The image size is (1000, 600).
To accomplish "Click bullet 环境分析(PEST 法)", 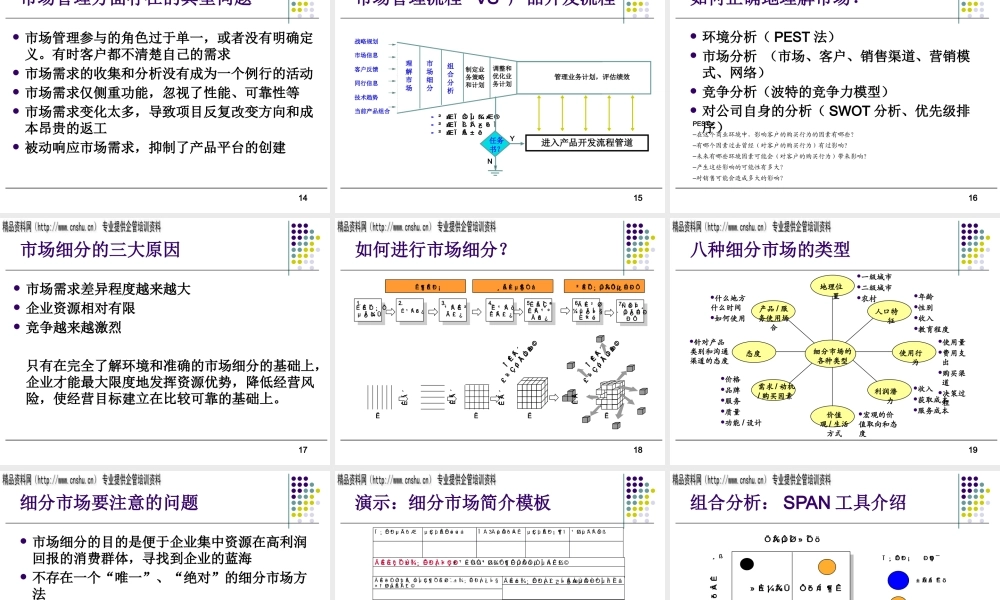I will [x=768, y=37].
